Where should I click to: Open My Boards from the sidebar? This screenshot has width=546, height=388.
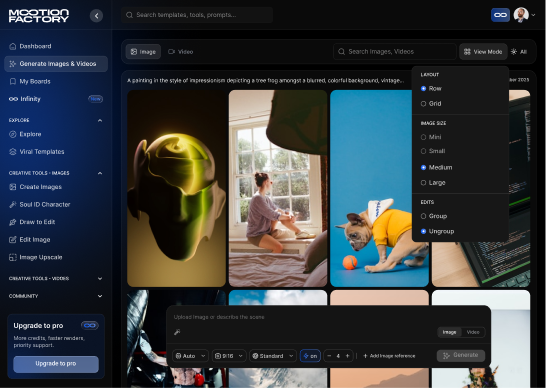(35, 81)
